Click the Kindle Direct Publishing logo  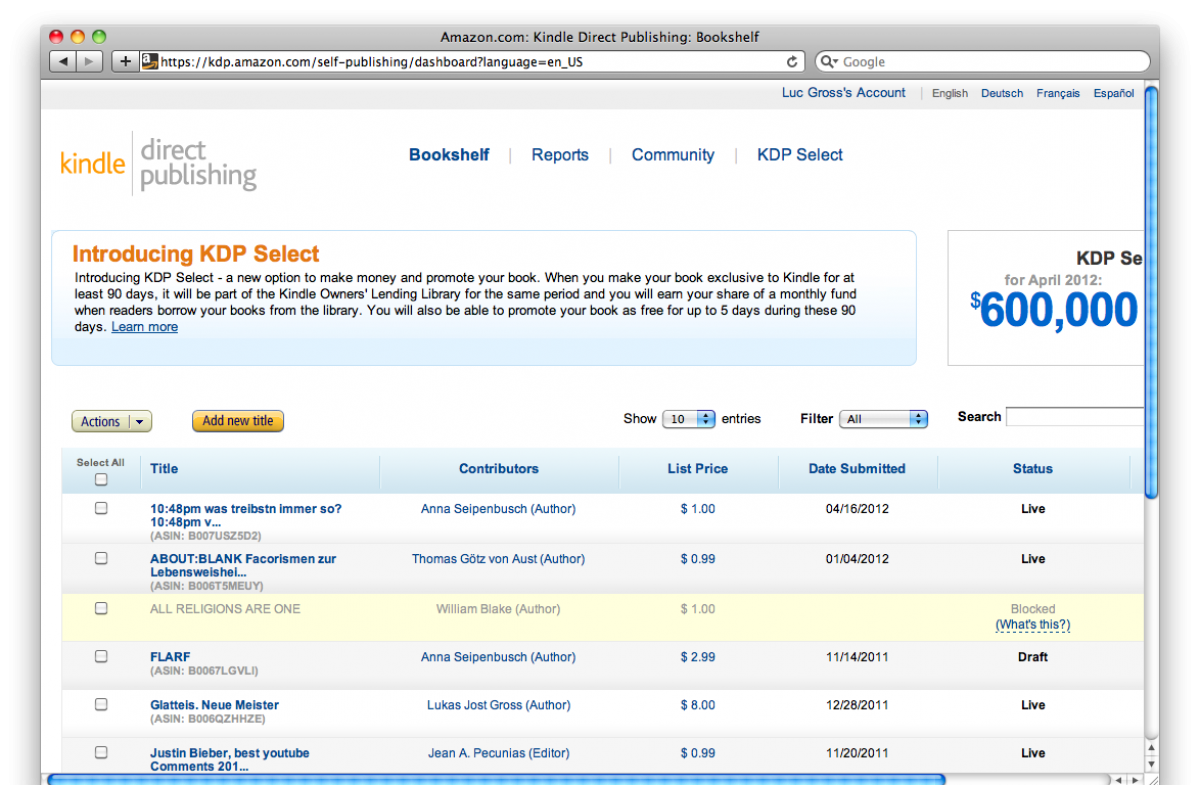click(x=158, y=164)
